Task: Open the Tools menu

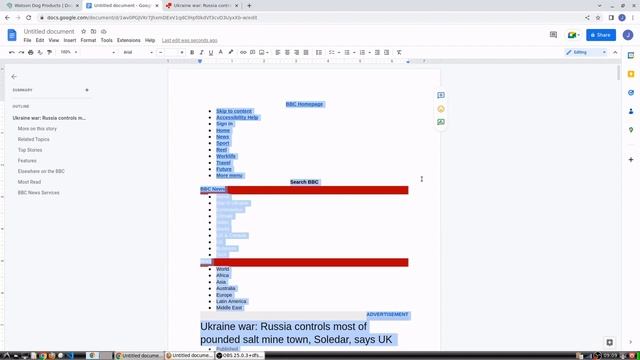Action: [x=106, y=40]
